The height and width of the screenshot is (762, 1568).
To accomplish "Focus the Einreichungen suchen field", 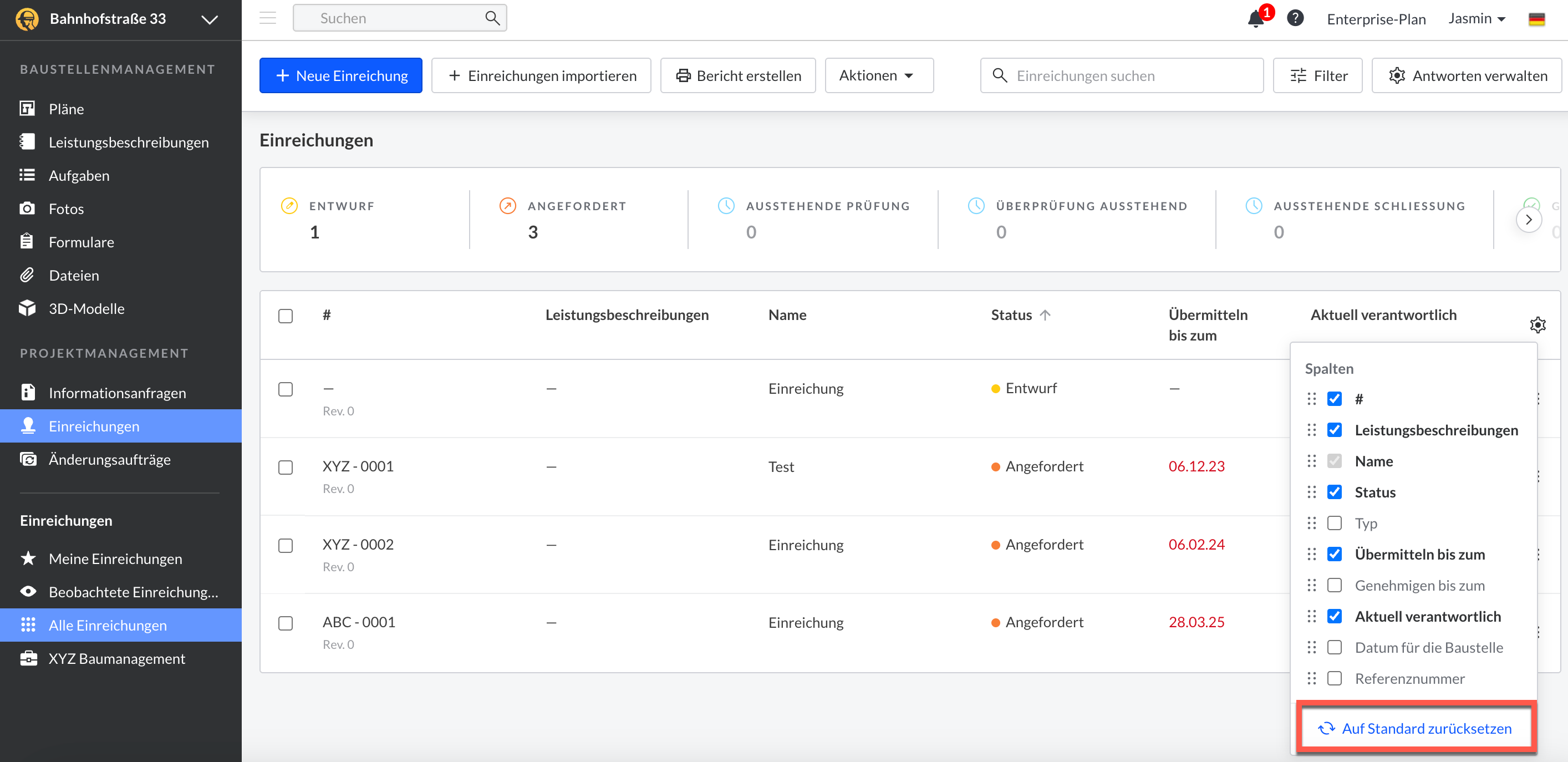I will coord(1122,75).
